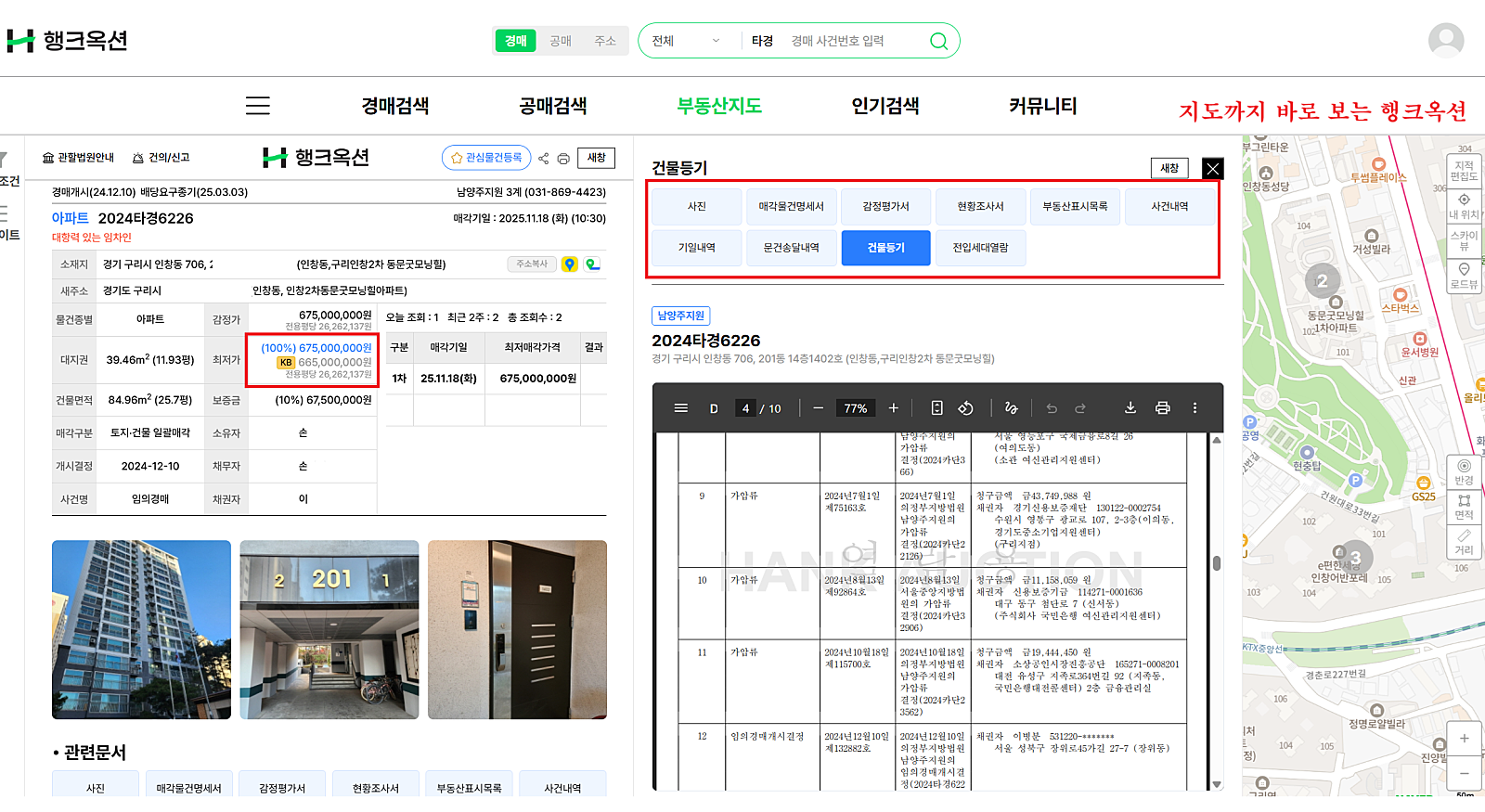Print the PDF from viewer toolbar

(1162, 408)
